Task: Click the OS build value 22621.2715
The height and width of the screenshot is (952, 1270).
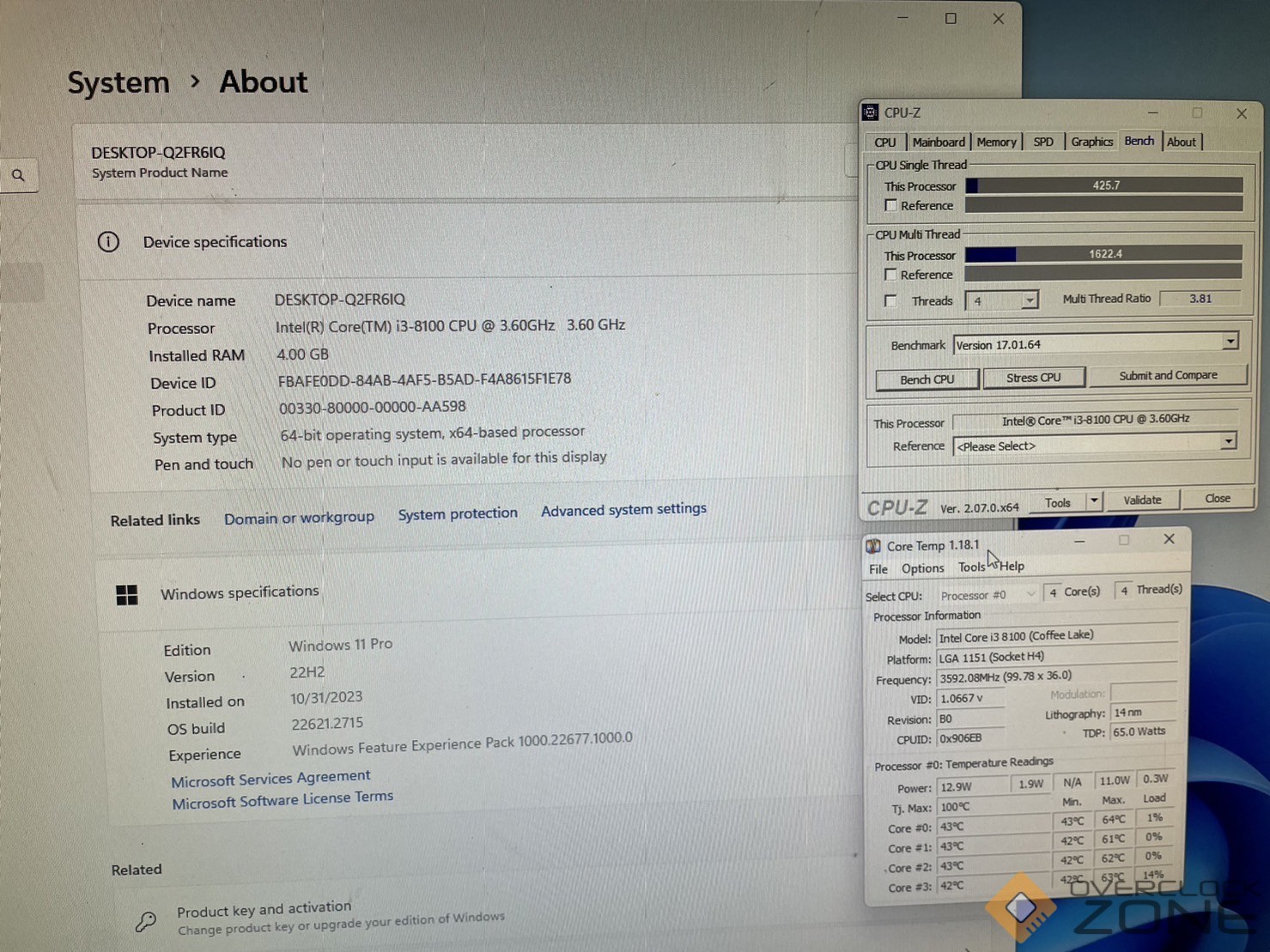Action: [x=327, y=724]
